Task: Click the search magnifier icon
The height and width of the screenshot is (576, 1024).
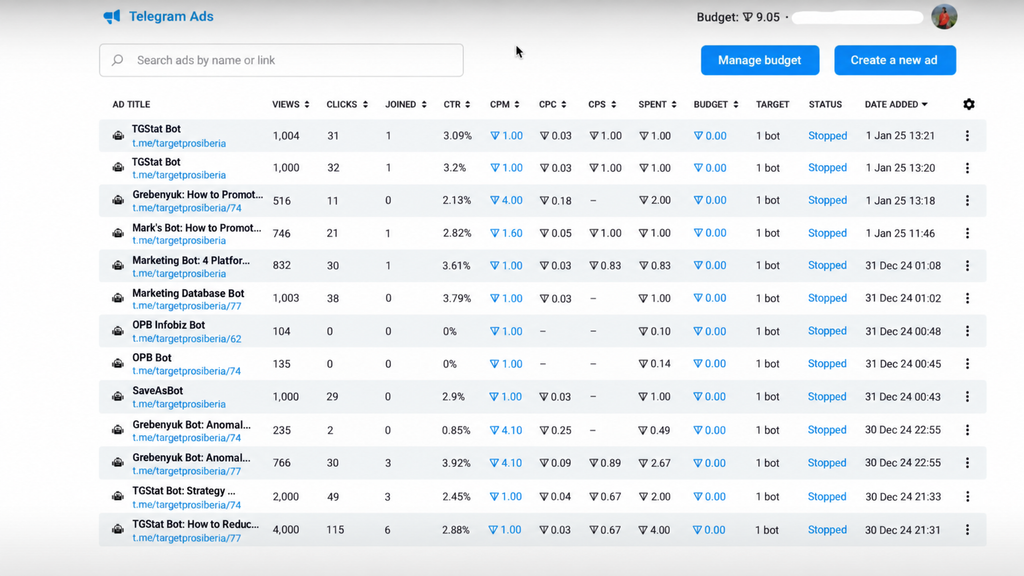Action: 118,60
